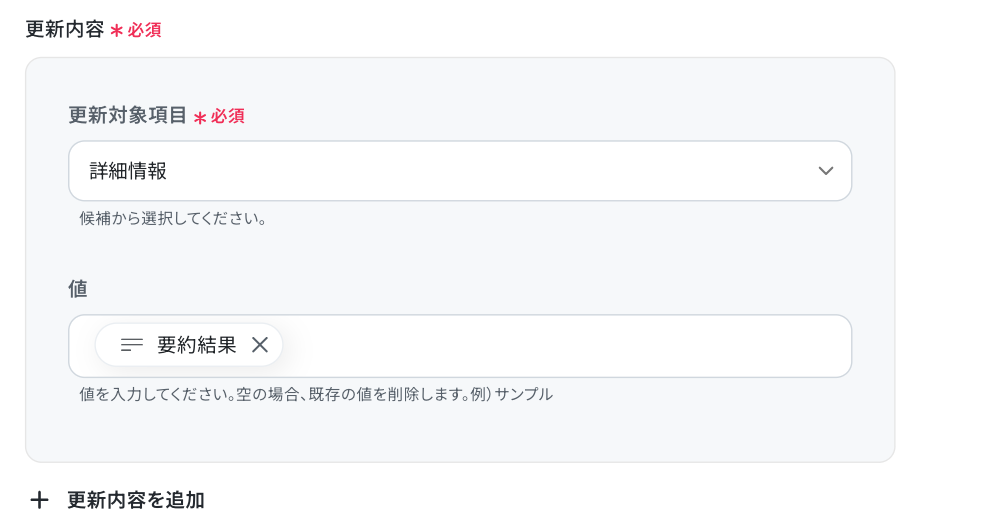
Task: Click the plus icon beside 更新内容を追加
Action: click(x=39, y=500)
